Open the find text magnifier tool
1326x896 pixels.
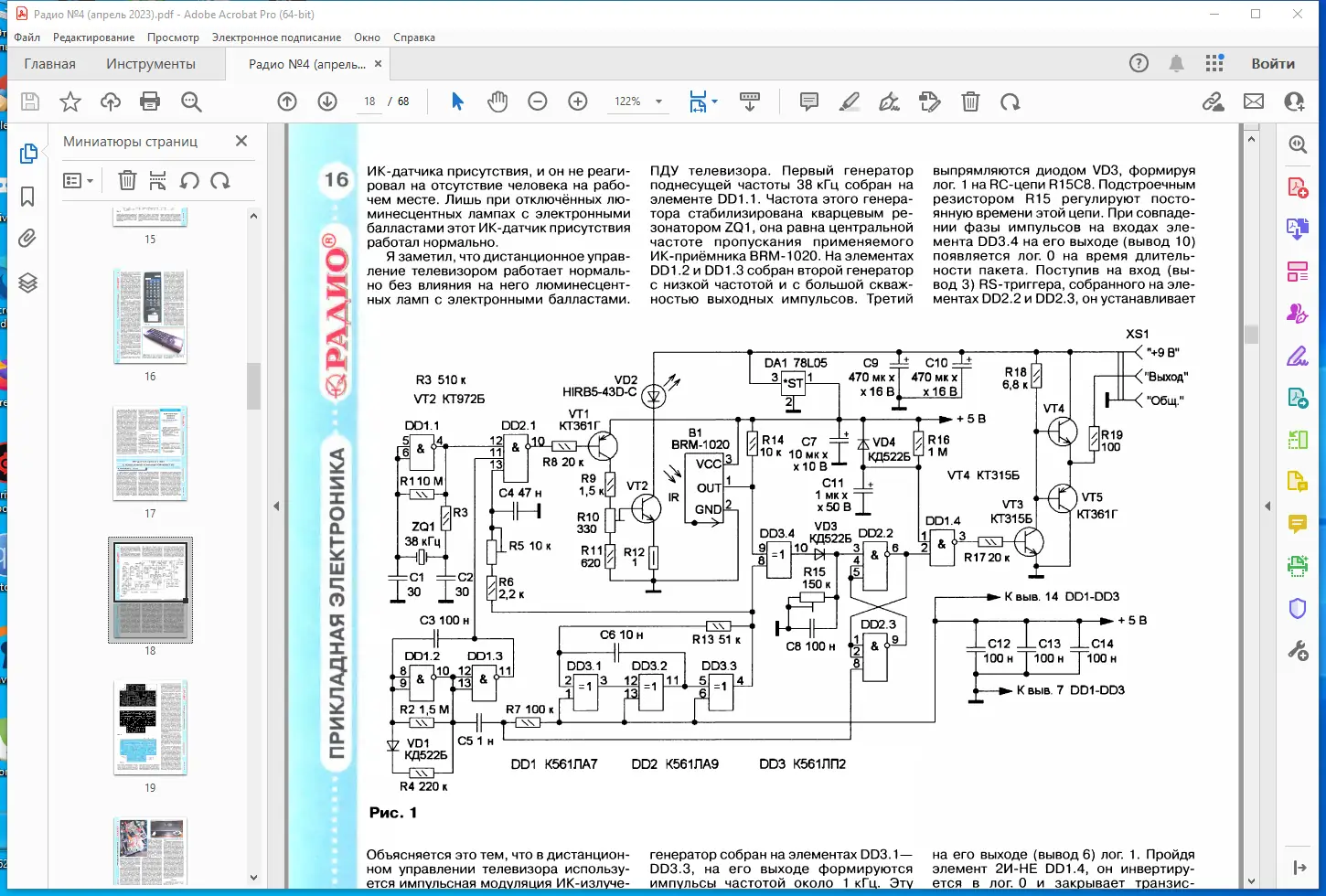(x=191, y=101)
